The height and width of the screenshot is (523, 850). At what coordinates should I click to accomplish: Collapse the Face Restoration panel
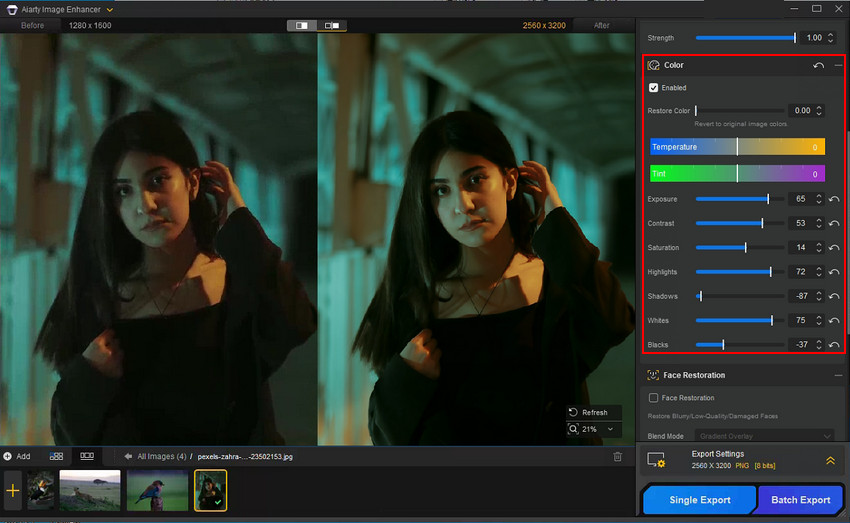838,376
